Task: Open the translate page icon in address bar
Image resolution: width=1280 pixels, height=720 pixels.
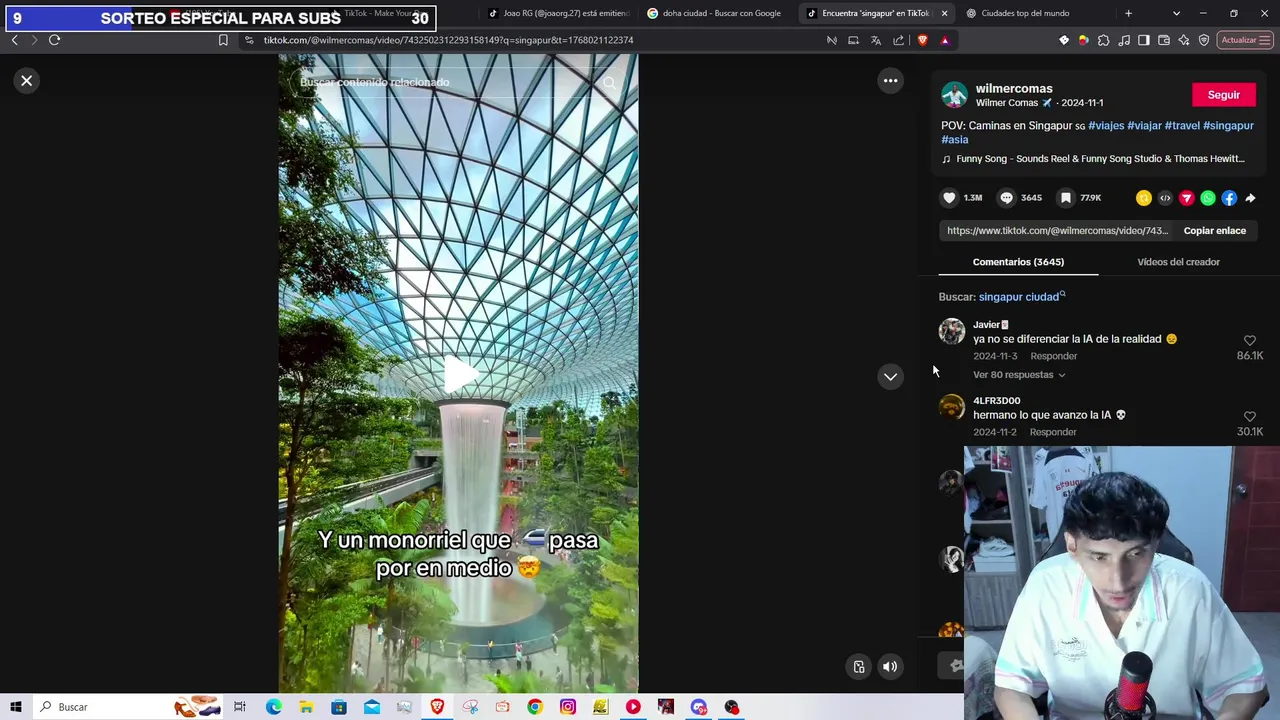Action: point(876,40)
